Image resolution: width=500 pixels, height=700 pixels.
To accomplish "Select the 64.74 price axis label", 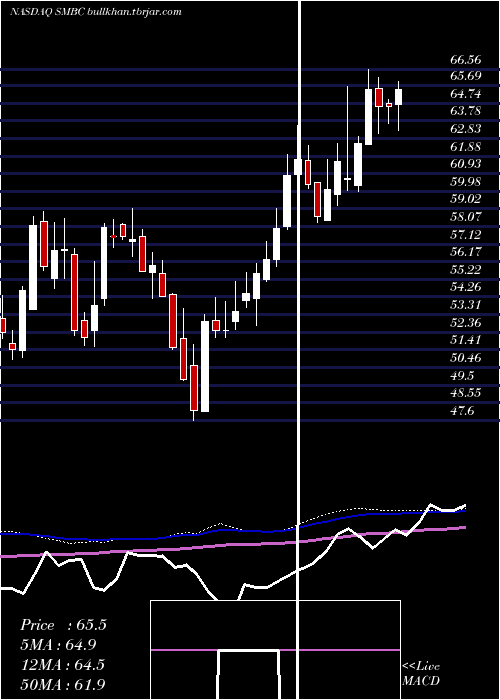I will tap(466, 94).
